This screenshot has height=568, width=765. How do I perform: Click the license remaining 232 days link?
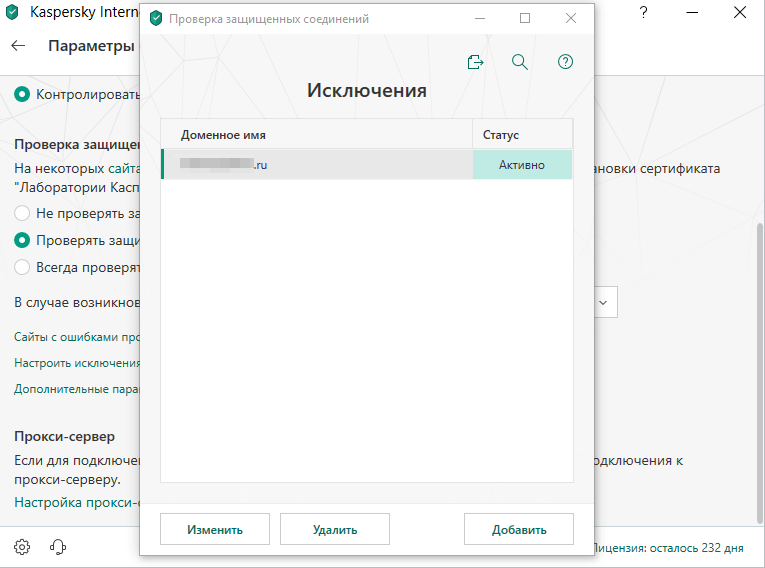coord(669,548)
